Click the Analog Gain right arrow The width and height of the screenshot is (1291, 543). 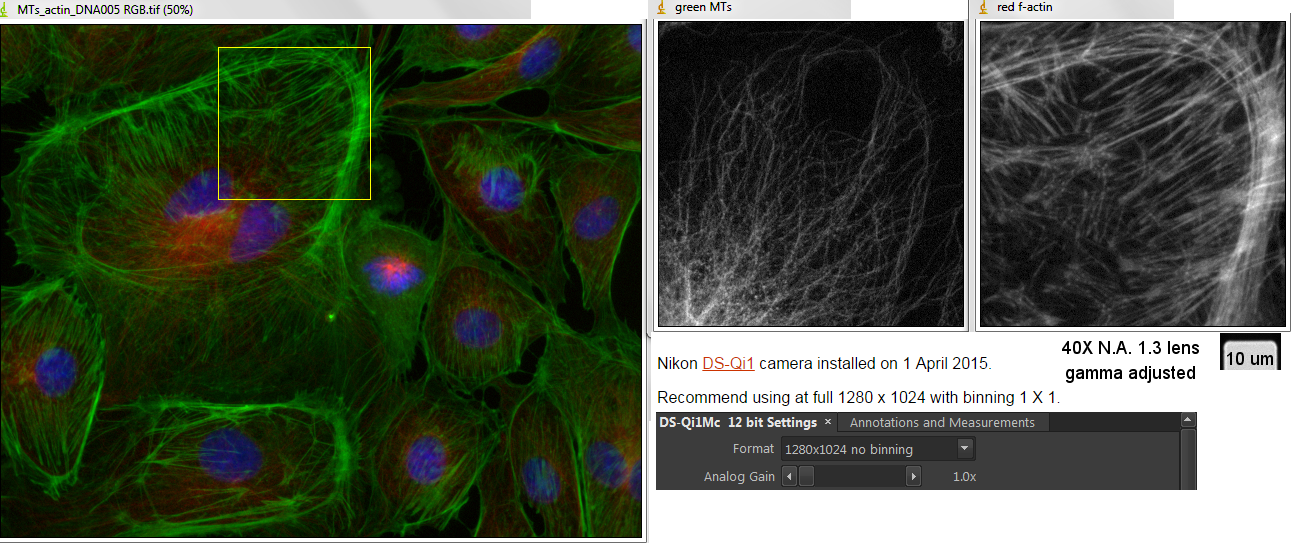pyautogui.click(x=913, y=477)
